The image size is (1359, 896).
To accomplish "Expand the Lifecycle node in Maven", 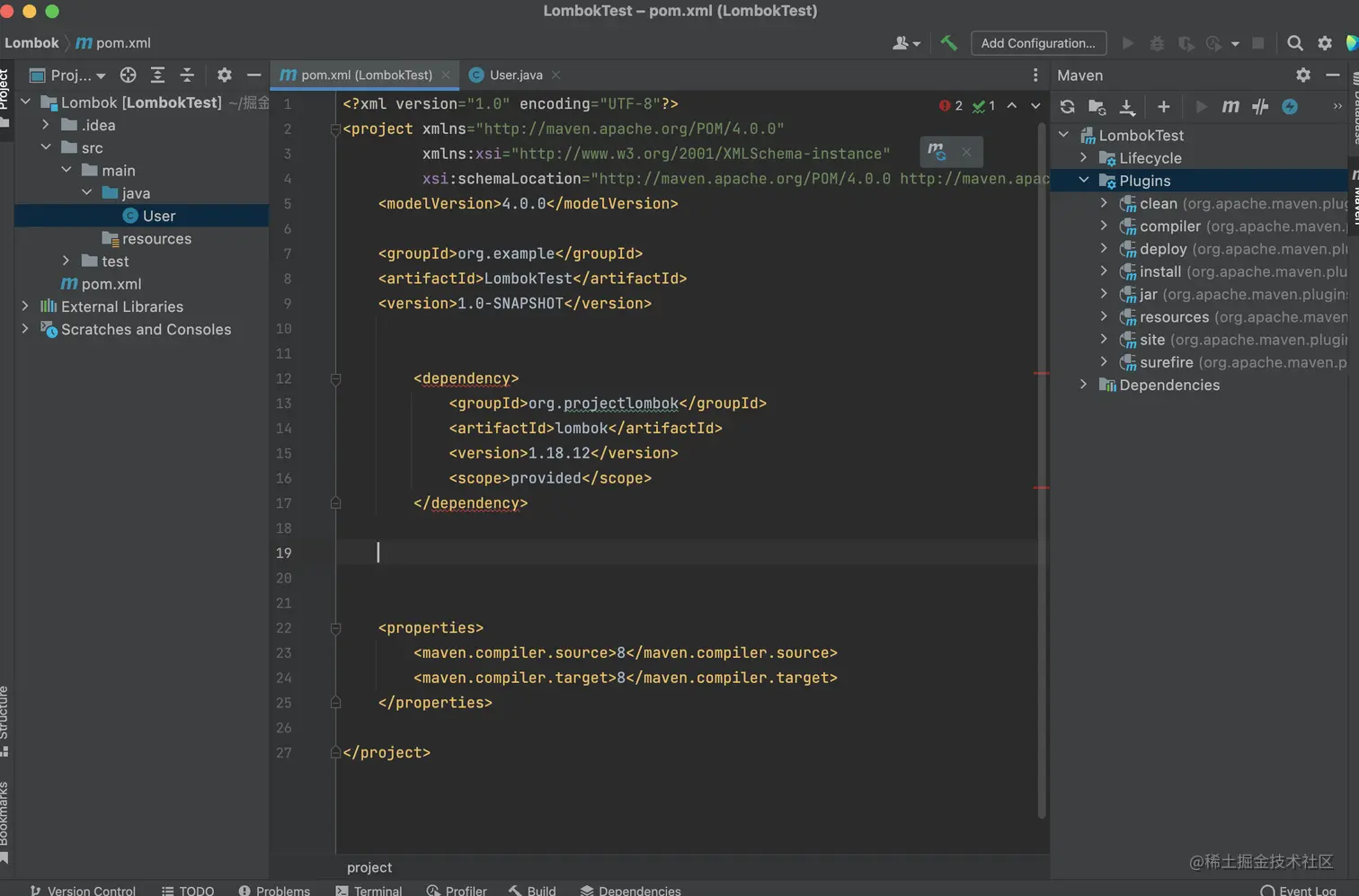I will [1084, 158].
